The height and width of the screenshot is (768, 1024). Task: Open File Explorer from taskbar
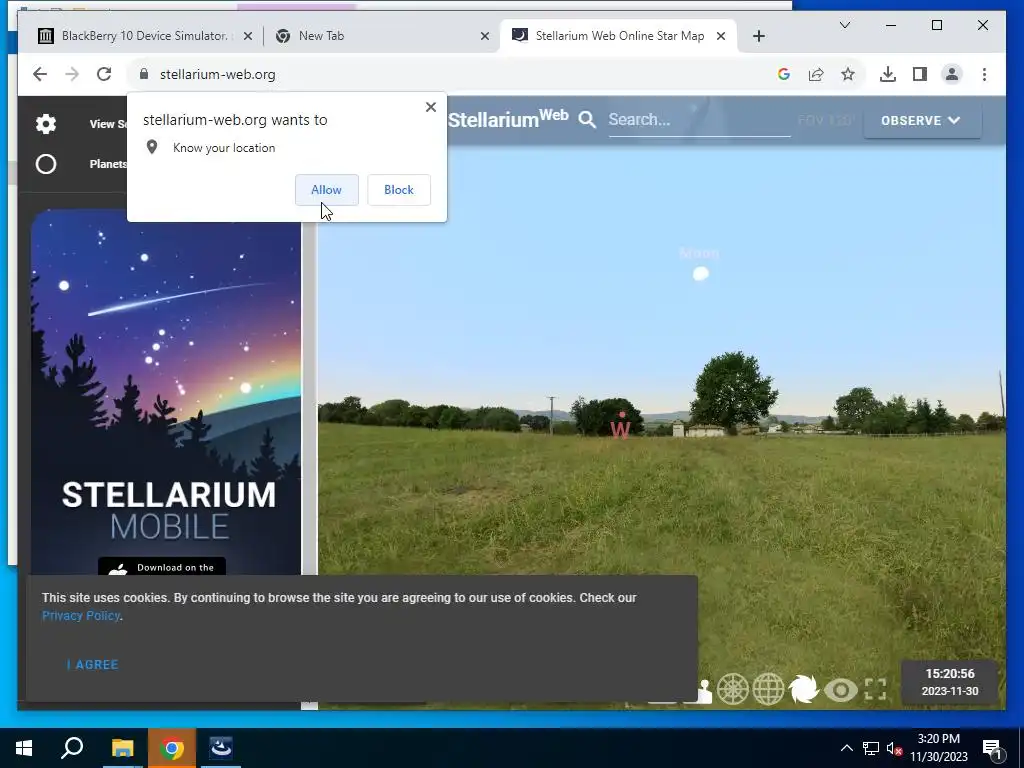122,748
